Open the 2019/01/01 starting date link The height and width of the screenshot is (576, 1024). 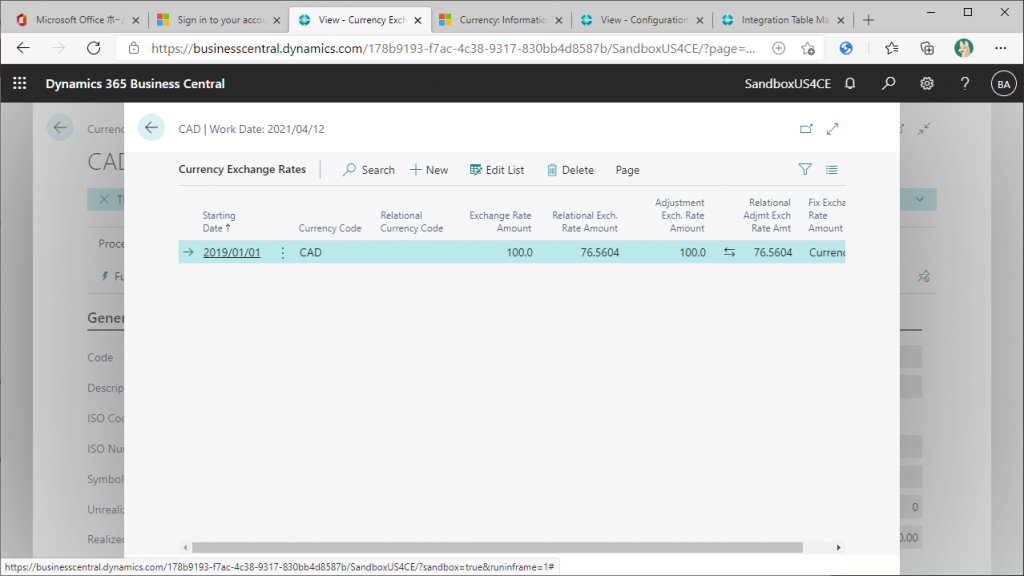pos(232,253)
